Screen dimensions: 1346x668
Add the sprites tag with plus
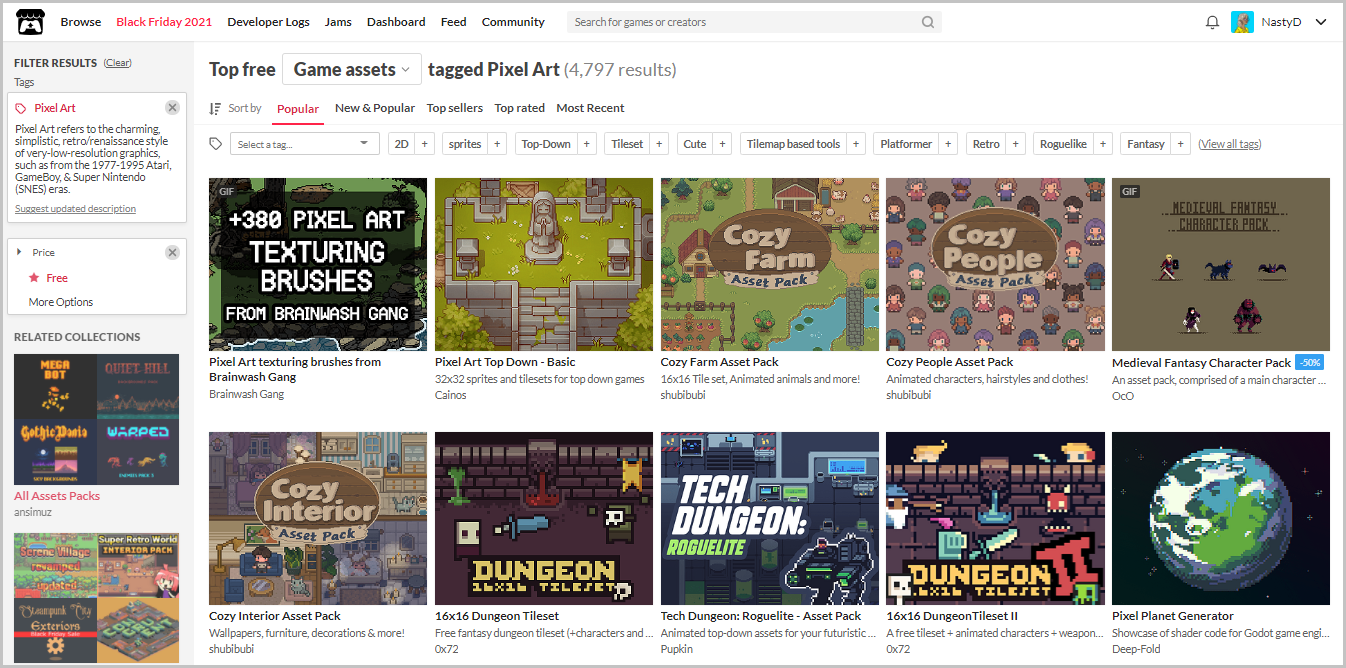pyautogui.click(x=497, y=144)
